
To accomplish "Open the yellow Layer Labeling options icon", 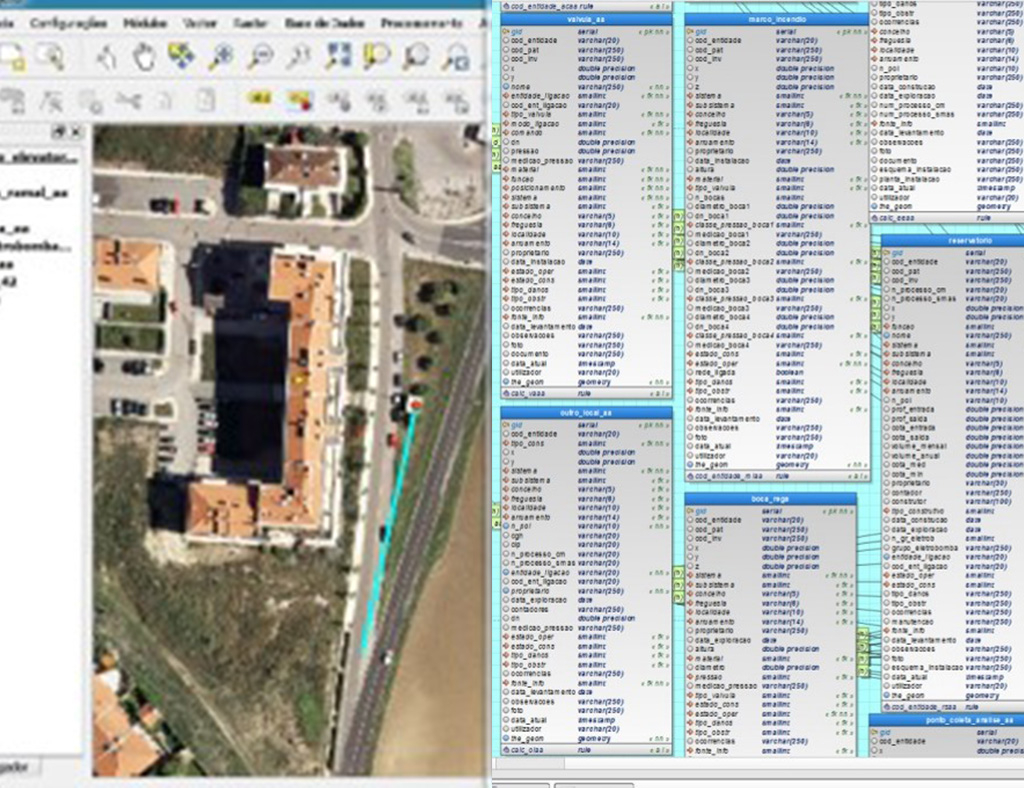I will [x=259, y=99].
